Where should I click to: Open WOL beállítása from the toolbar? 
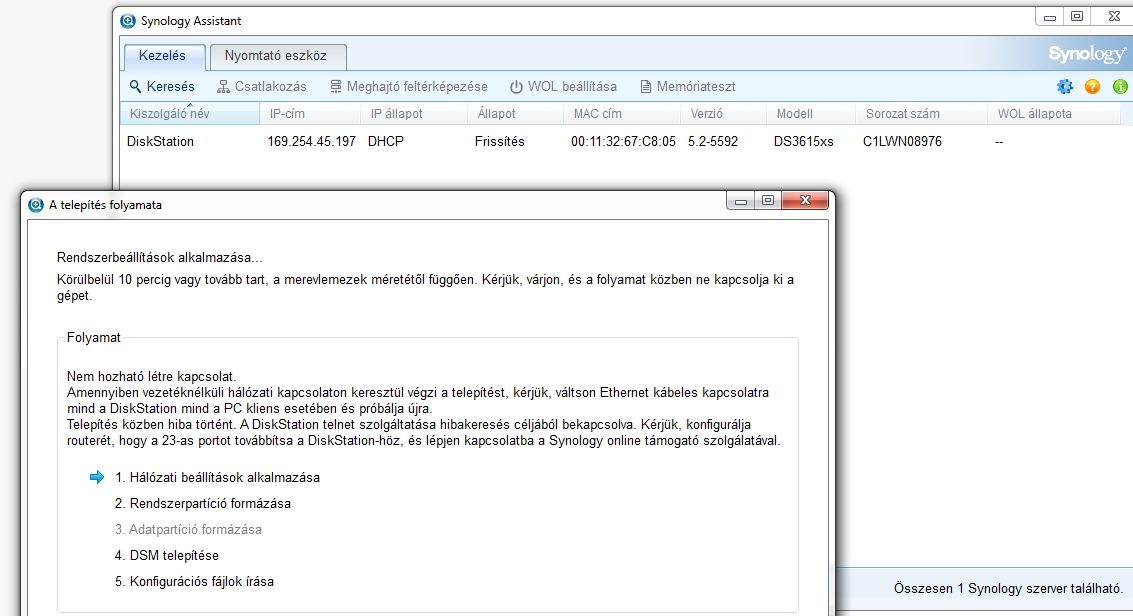pyautogui.click(x=563, y=87)
